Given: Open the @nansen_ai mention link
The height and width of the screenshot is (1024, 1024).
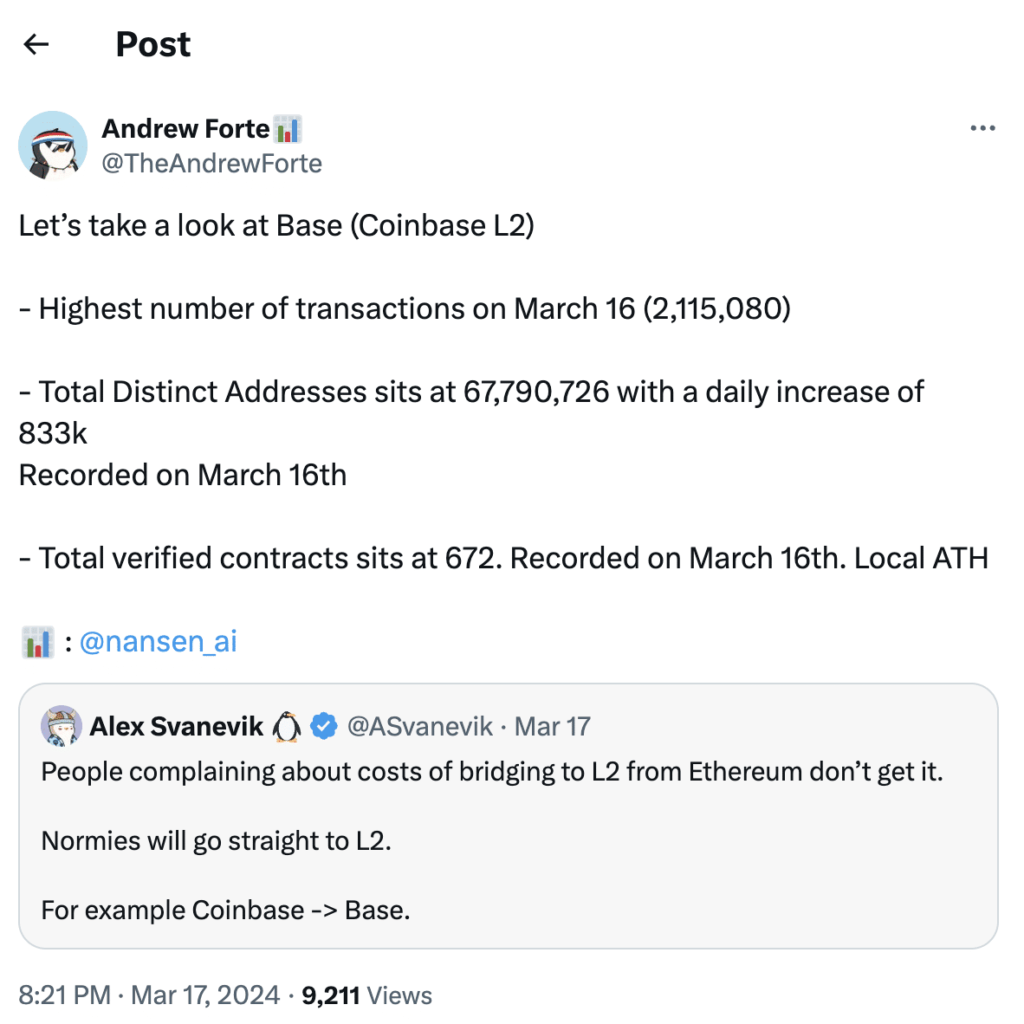Looking at the screenshot, I should tap(158, 641).
